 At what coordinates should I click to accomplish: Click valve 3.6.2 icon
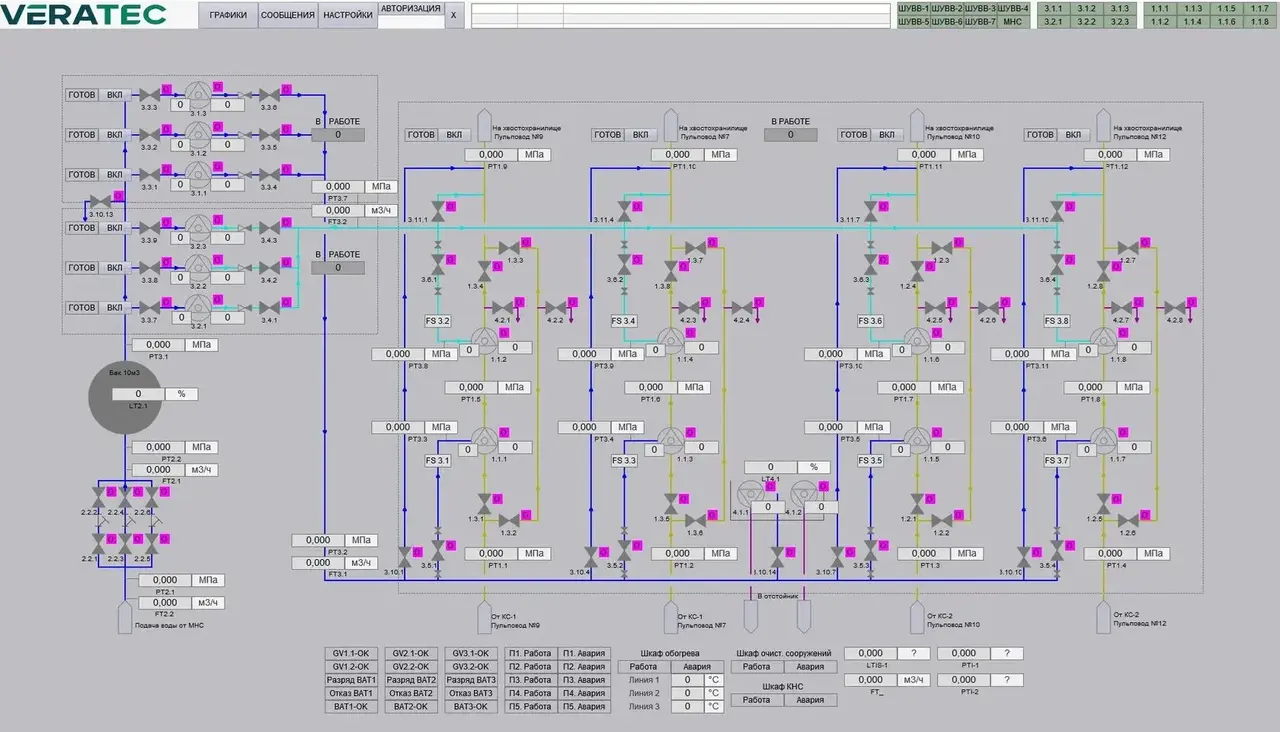[624, 265]
